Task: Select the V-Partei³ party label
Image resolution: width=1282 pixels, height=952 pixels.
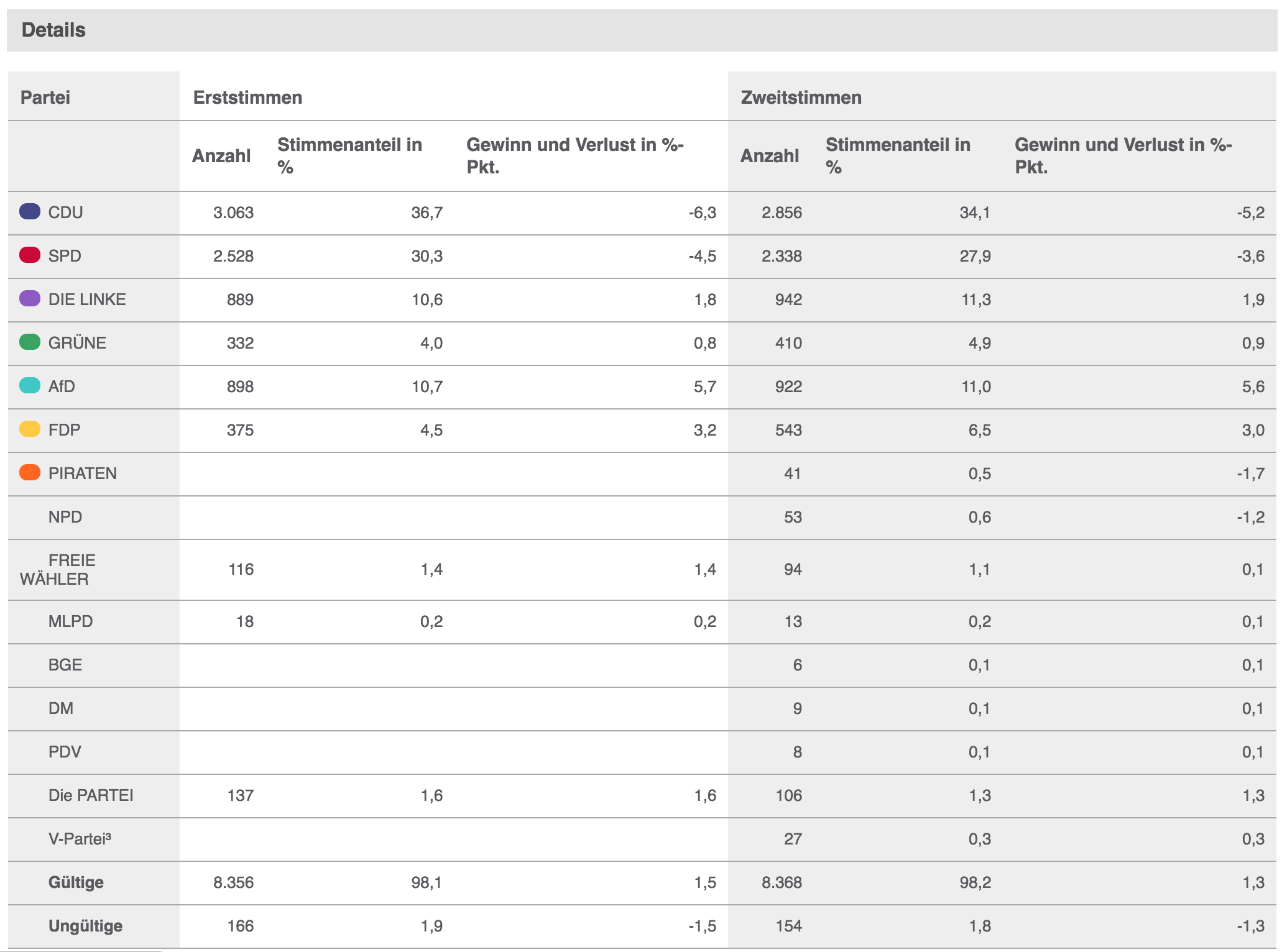Action: [x=80, y=839]
